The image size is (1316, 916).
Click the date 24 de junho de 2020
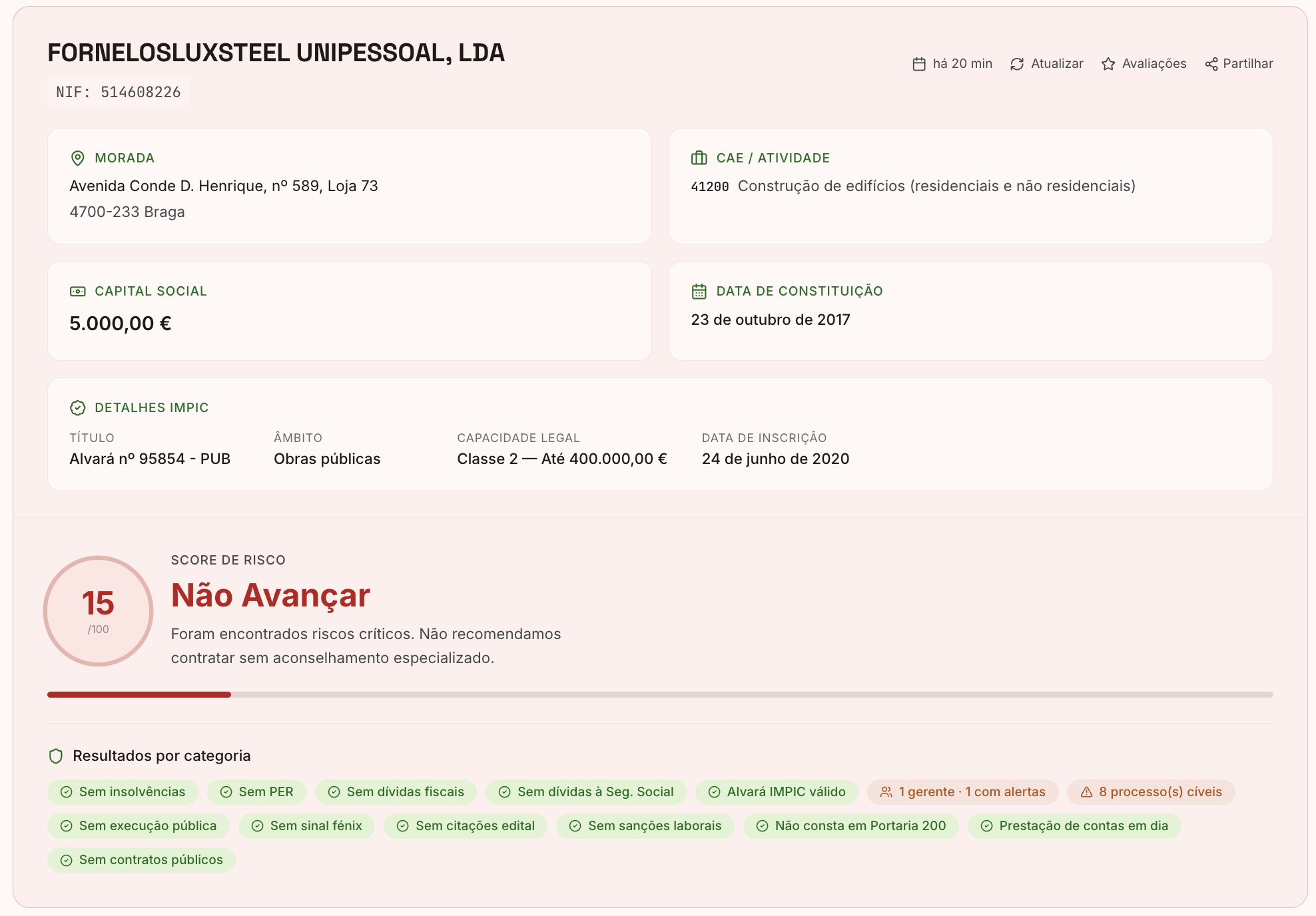[776, 459]
